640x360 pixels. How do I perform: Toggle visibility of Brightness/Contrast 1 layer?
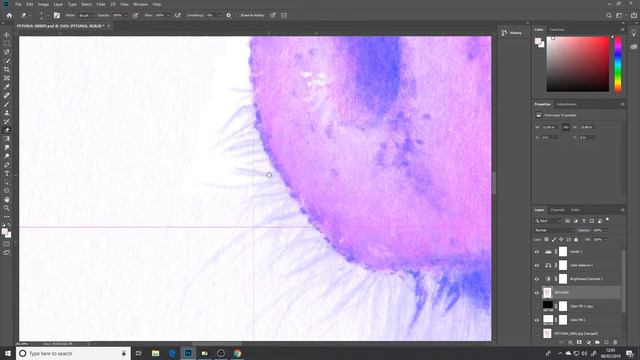[x=537, y=279]
